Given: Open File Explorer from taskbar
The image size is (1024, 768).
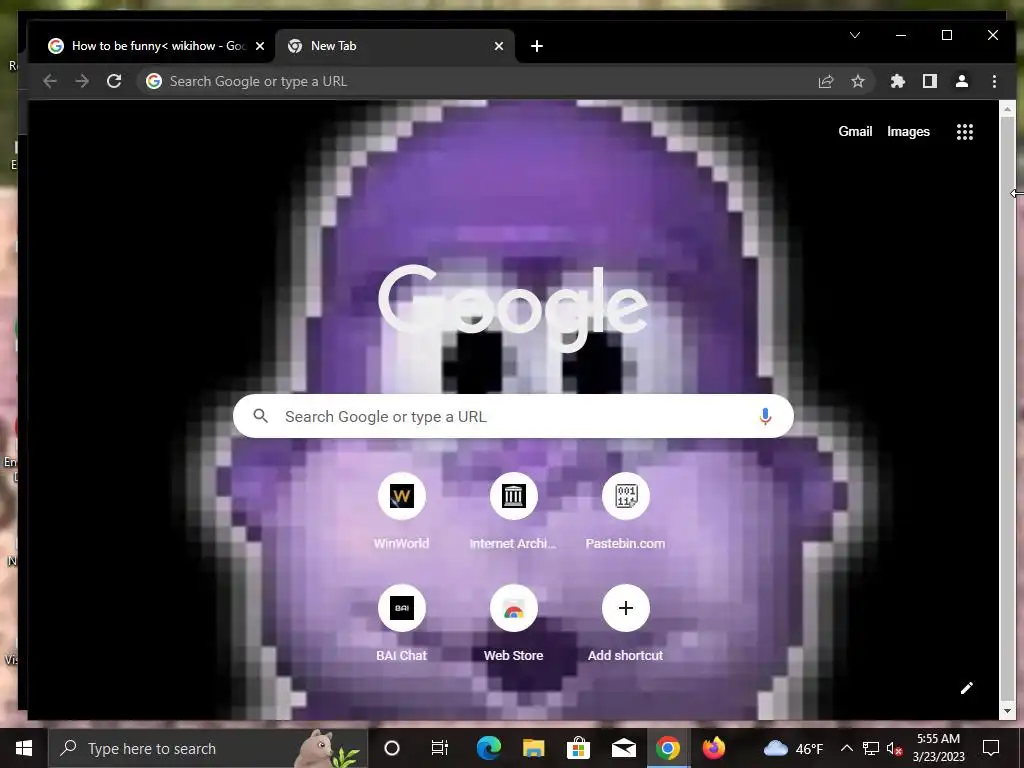Looking at the screenshot, I should [x=533, y=748].
